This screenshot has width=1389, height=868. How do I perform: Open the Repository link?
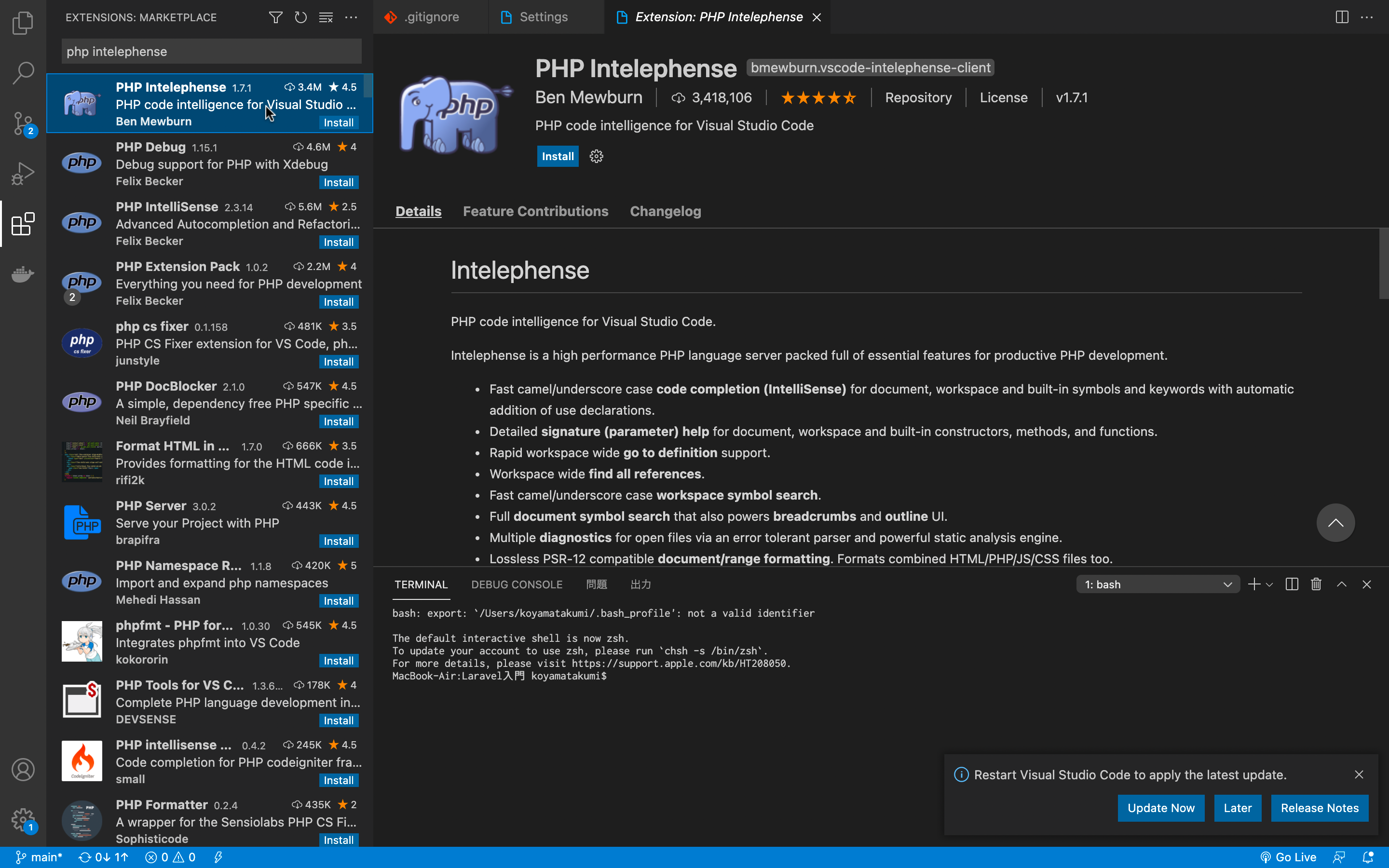click(x=918, y=97)
